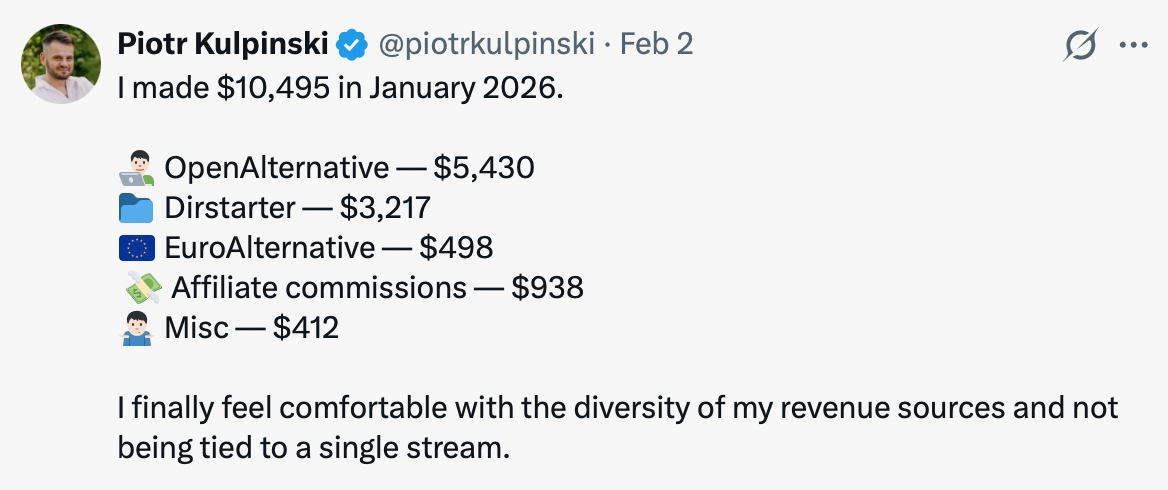Click the "I made $10,495" opening line

(341, 87)
